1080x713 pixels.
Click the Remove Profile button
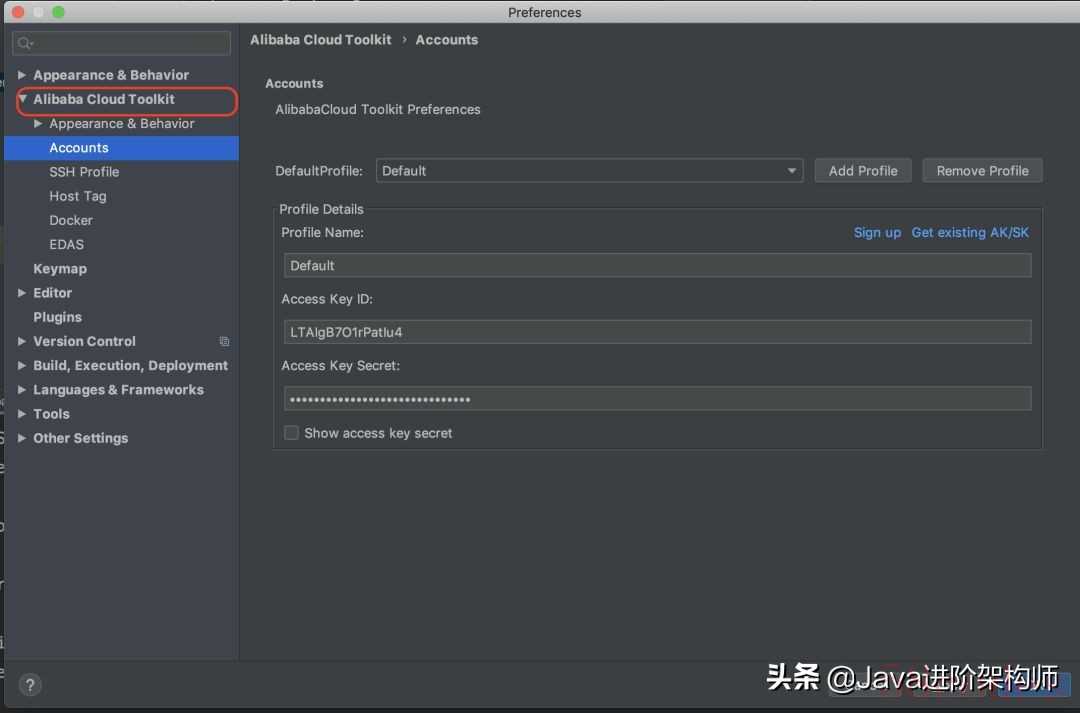pyautogui.click(x=982, y=171)
